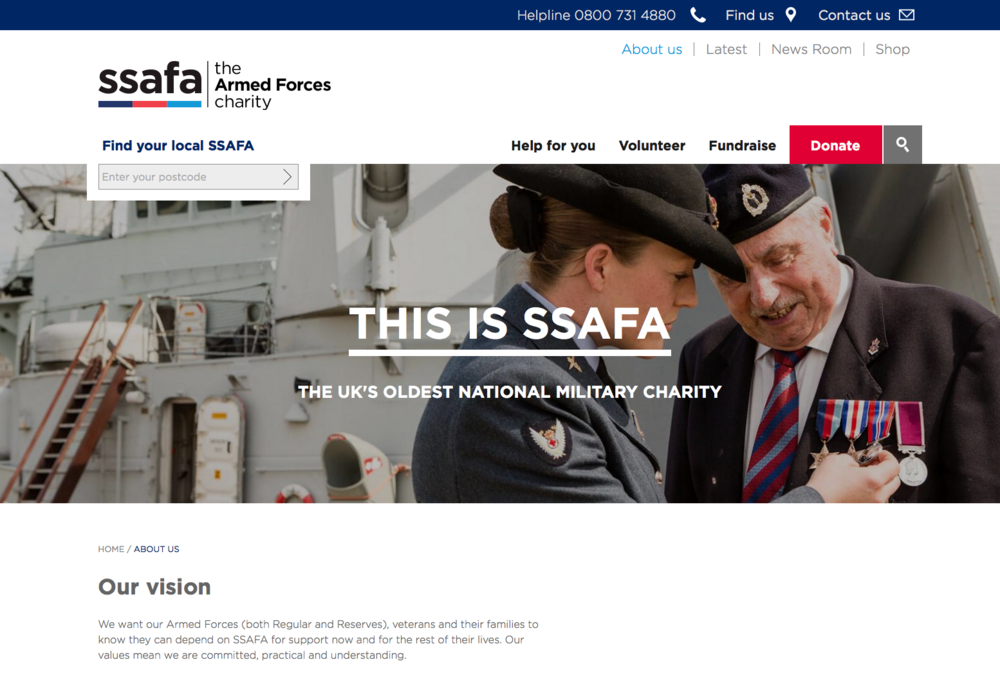Submit postcode using the arrow chevron
1000x689 pixels.
coord(288,177)
